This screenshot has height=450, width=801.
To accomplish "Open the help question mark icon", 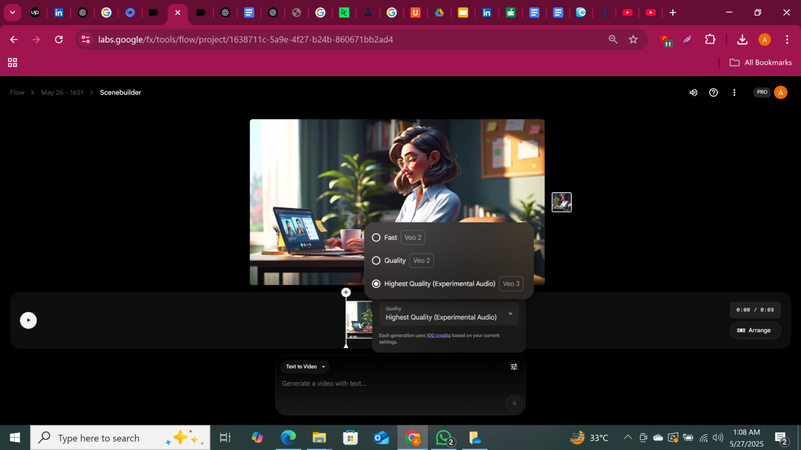I will point(713,93).
